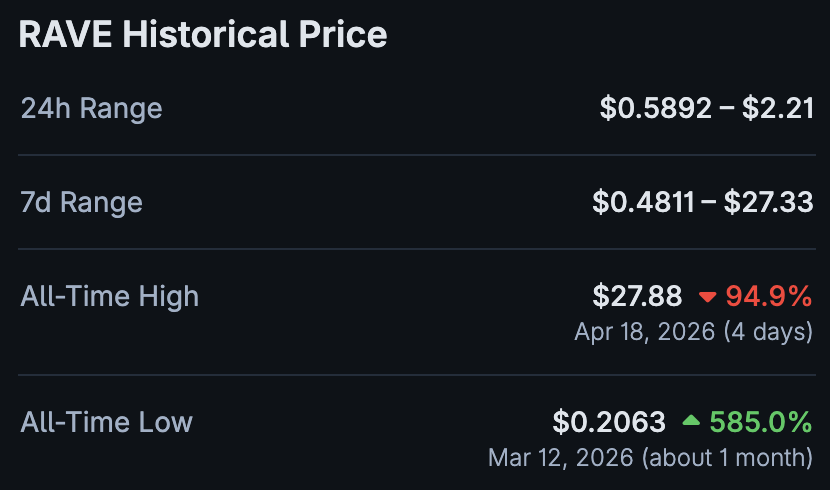Click the all-time high price $27.88

[637, 297]
